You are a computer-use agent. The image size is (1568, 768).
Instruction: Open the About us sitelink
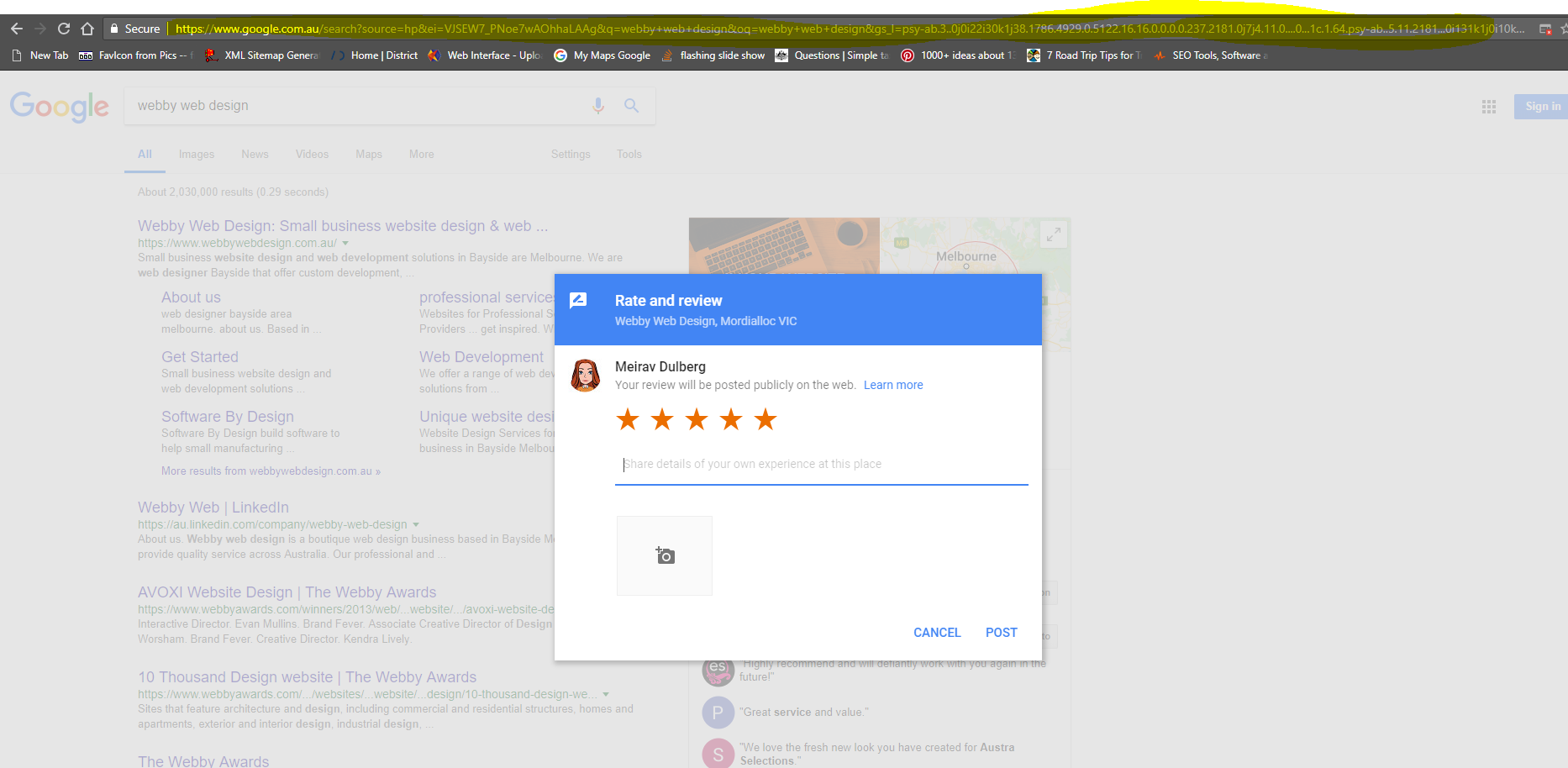point(191,297)
